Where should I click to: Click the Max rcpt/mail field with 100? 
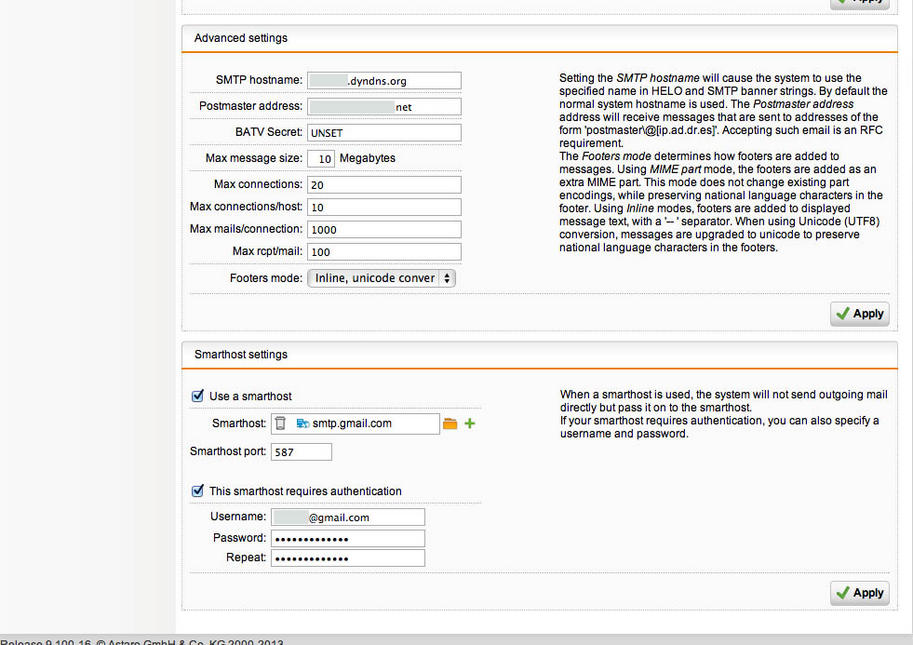[x=384, y=251]
